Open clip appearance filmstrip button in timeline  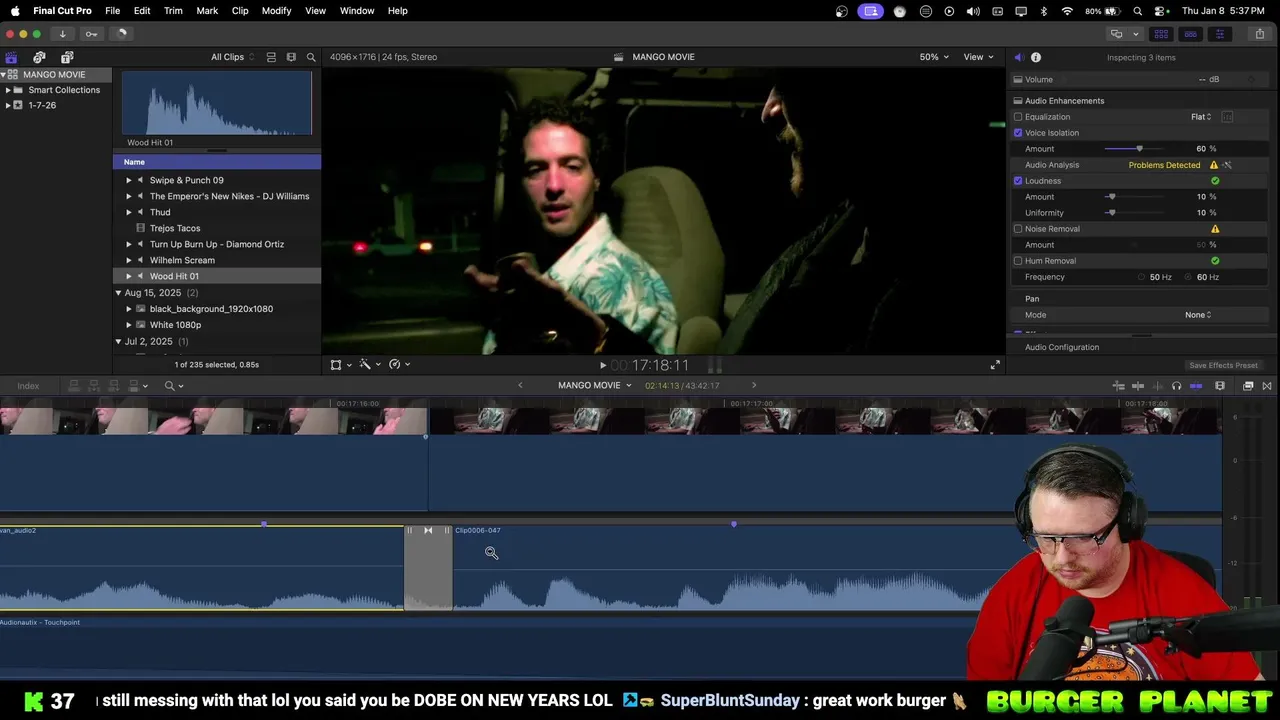1220,386
